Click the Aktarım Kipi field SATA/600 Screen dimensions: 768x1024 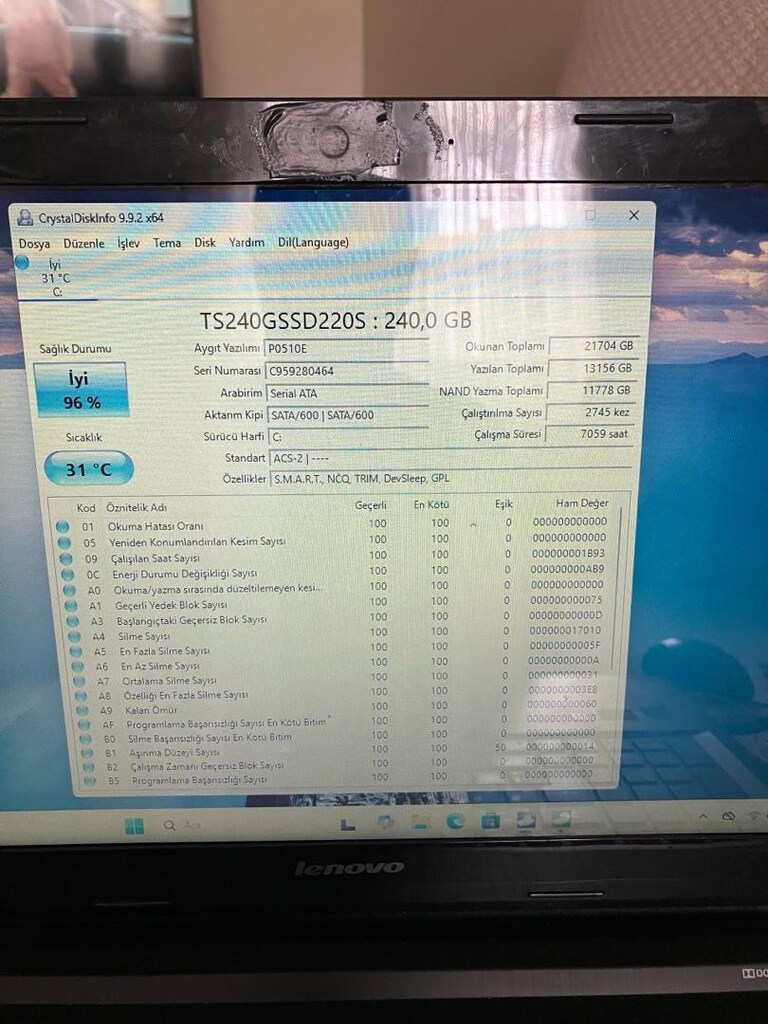[x=347, y=415]
